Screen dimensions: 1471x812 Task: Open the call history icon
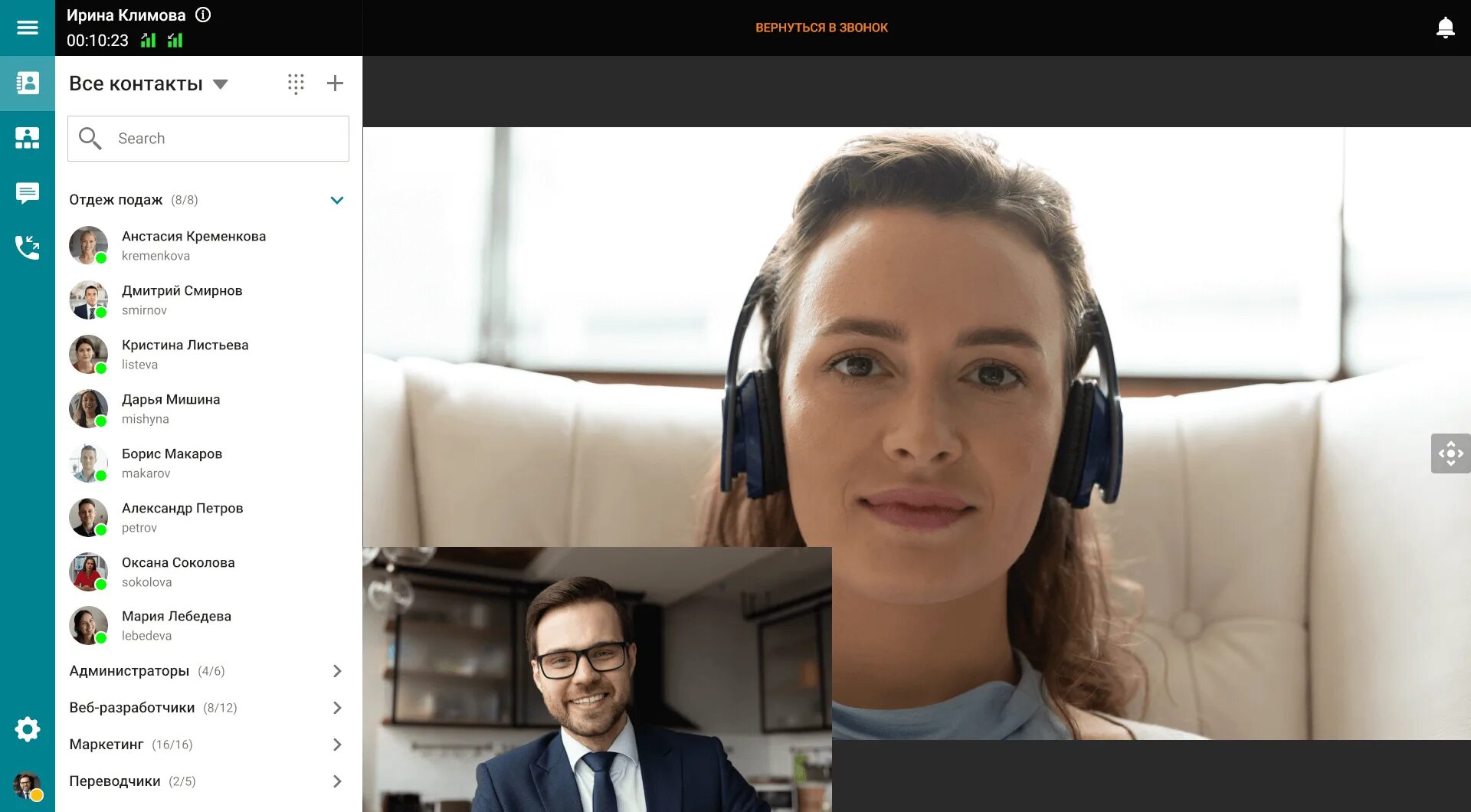click(x=28, y=247)
